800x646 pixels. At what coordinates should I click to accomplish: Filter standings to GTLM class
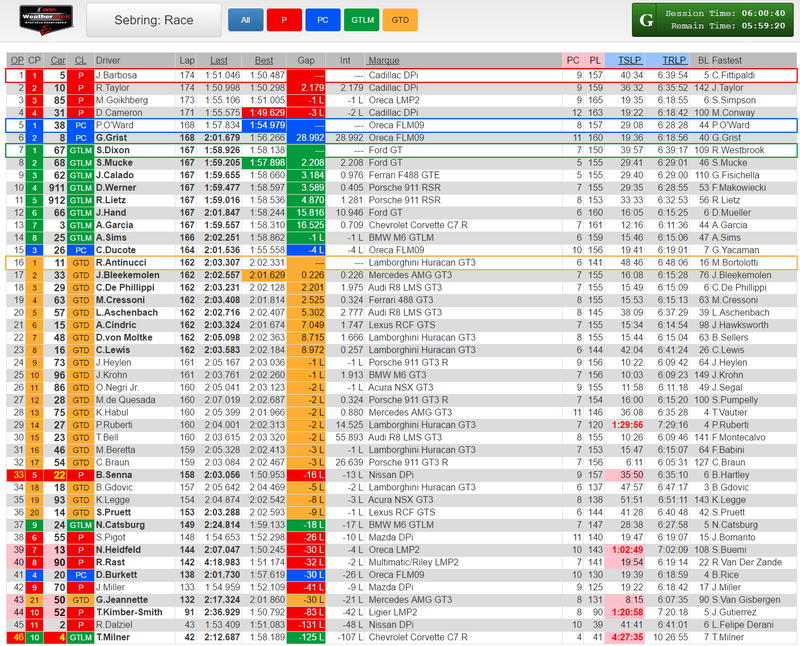click(362, 20)
